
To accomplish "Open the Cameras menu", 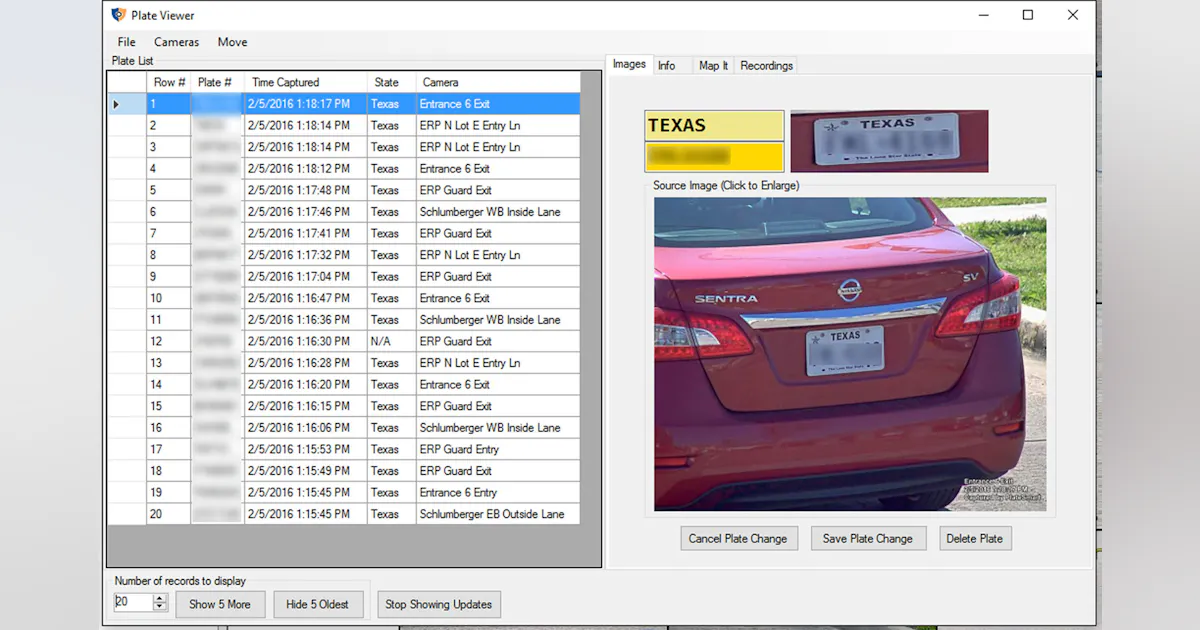I will click(176, 42).
